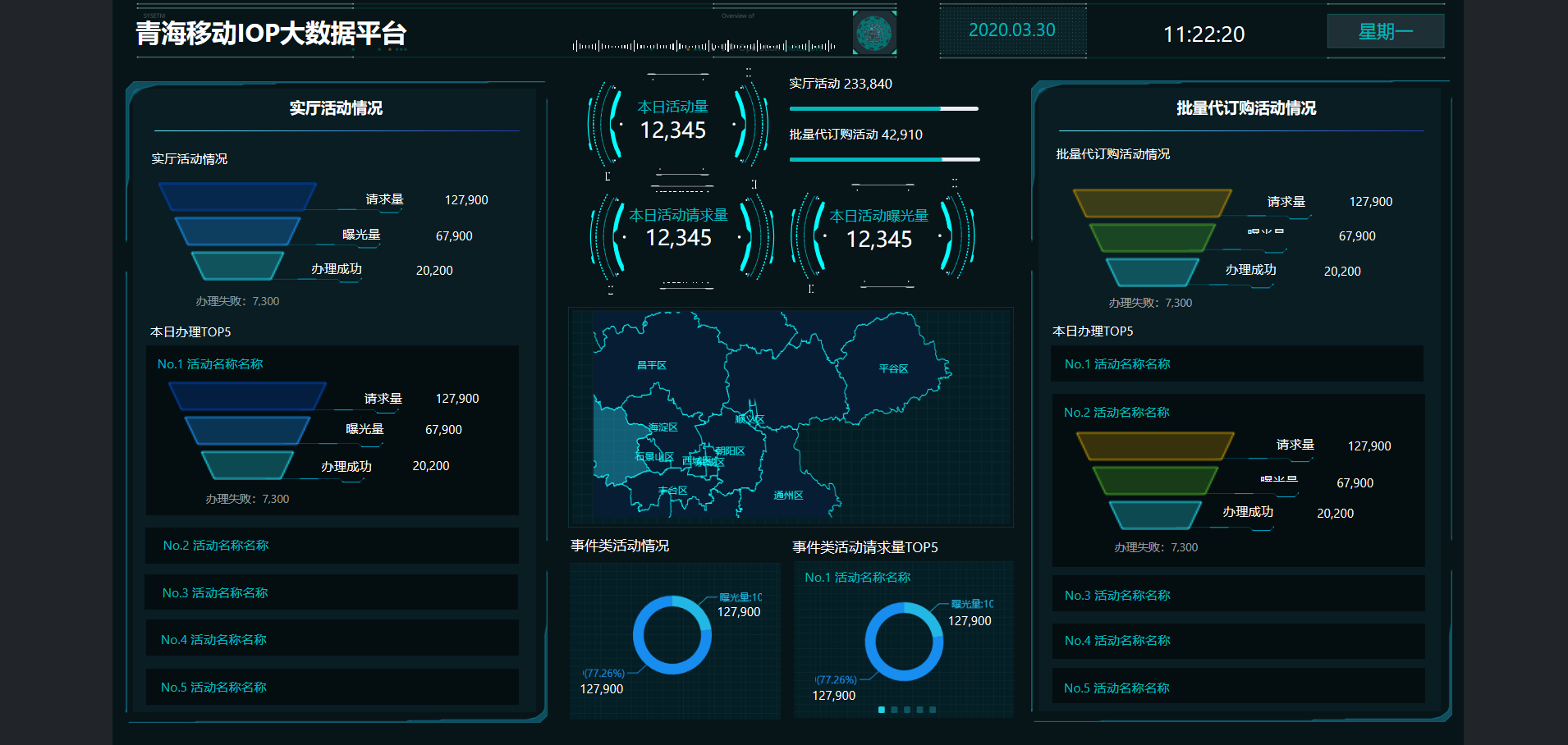Expand No.1 活动名称名称 in 批量代订购 panel

tap(1236, 363)
